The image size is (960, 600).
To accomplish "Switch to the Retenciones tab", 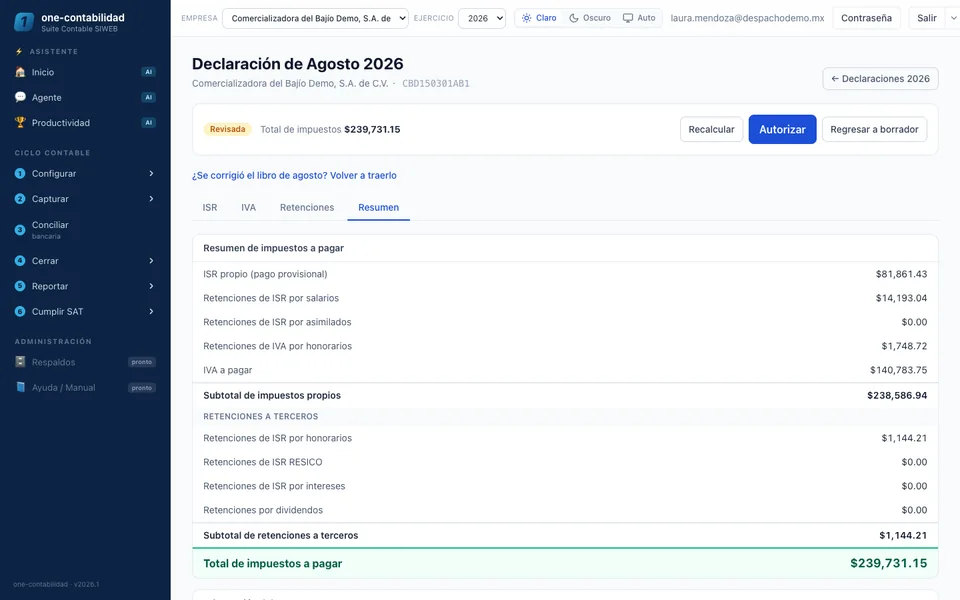I will (307, 208).
